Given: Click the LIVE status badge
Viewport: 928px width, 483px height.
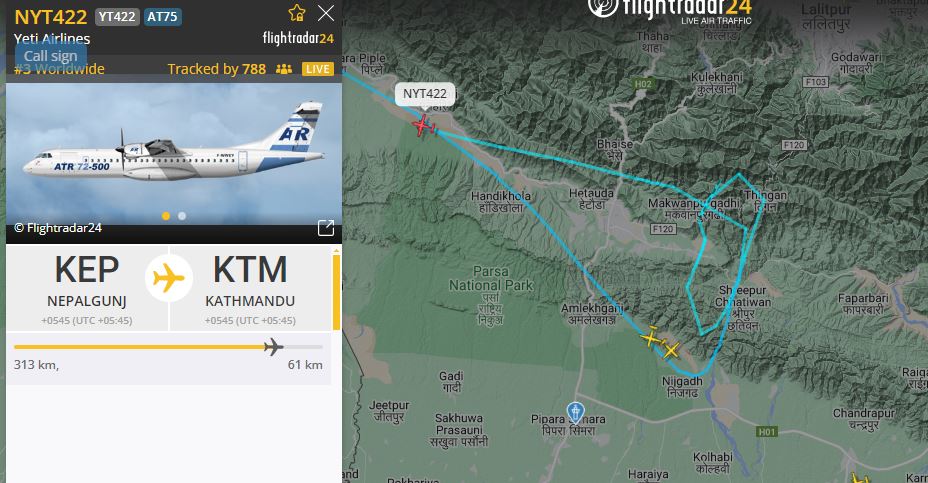Looking at the screenshot, I should (x=318, y=69).
